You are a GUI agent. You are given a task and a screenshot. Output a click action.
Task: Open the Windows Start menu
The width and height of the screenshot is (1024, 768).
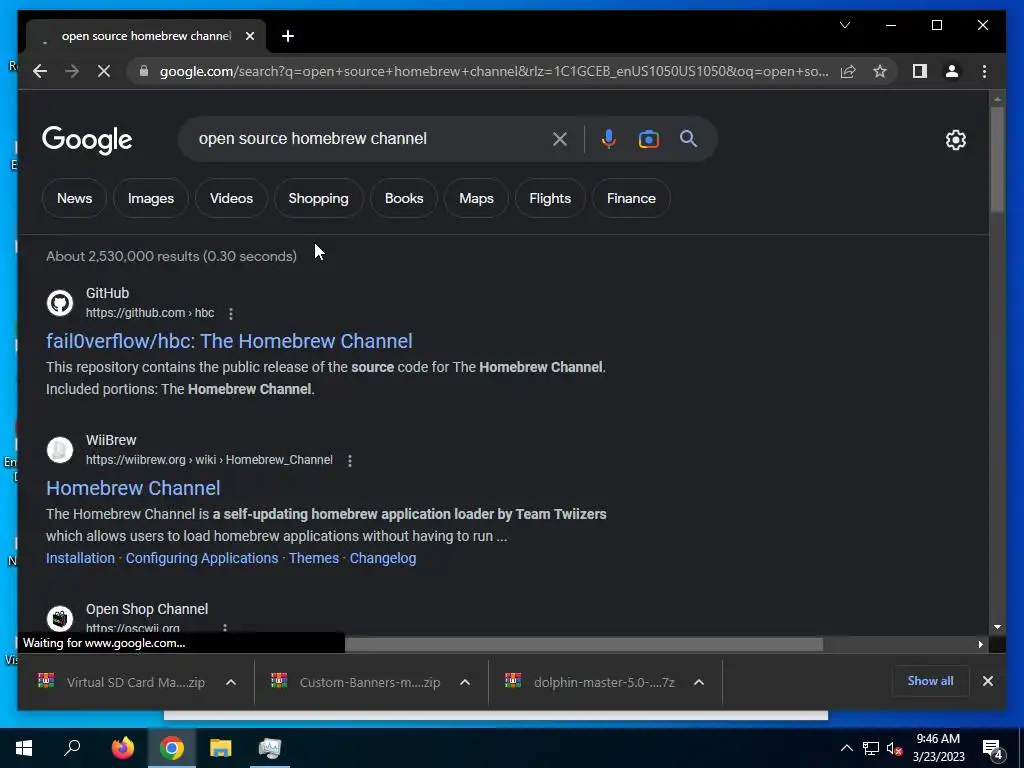click(24, 748)
